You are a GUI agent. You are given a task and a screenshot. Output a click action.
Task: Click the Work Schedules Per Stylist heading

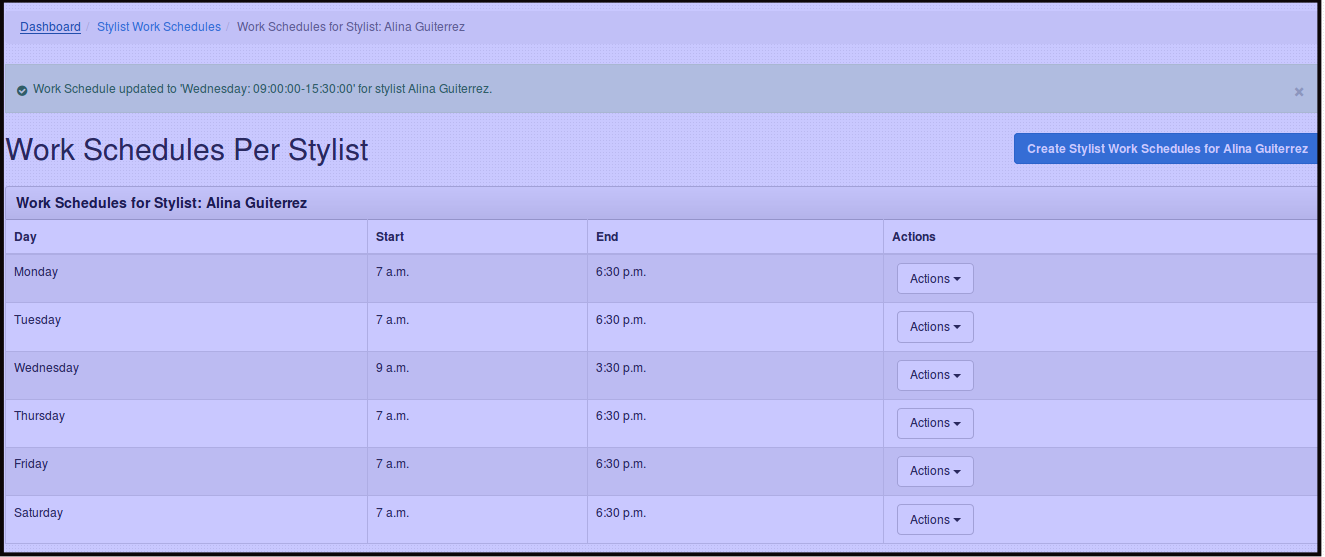tap(187, 150)
